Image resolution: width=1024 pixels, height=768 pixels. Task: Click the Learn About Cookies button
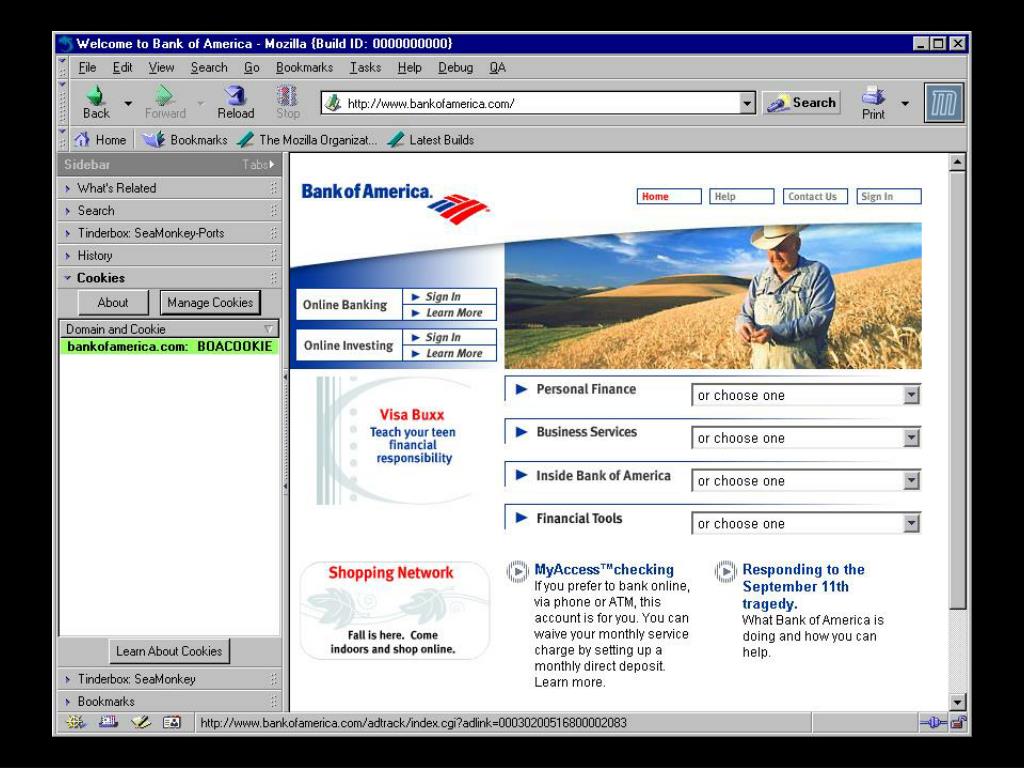pos(169,651)
